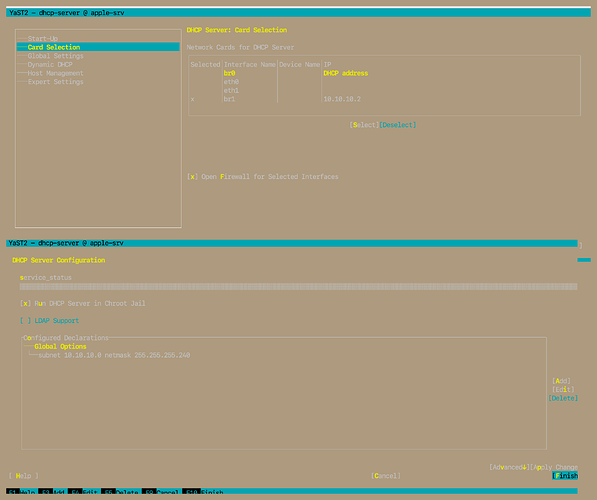
Task: Select Expert Settings in the tree
Action: pos(55,82)
